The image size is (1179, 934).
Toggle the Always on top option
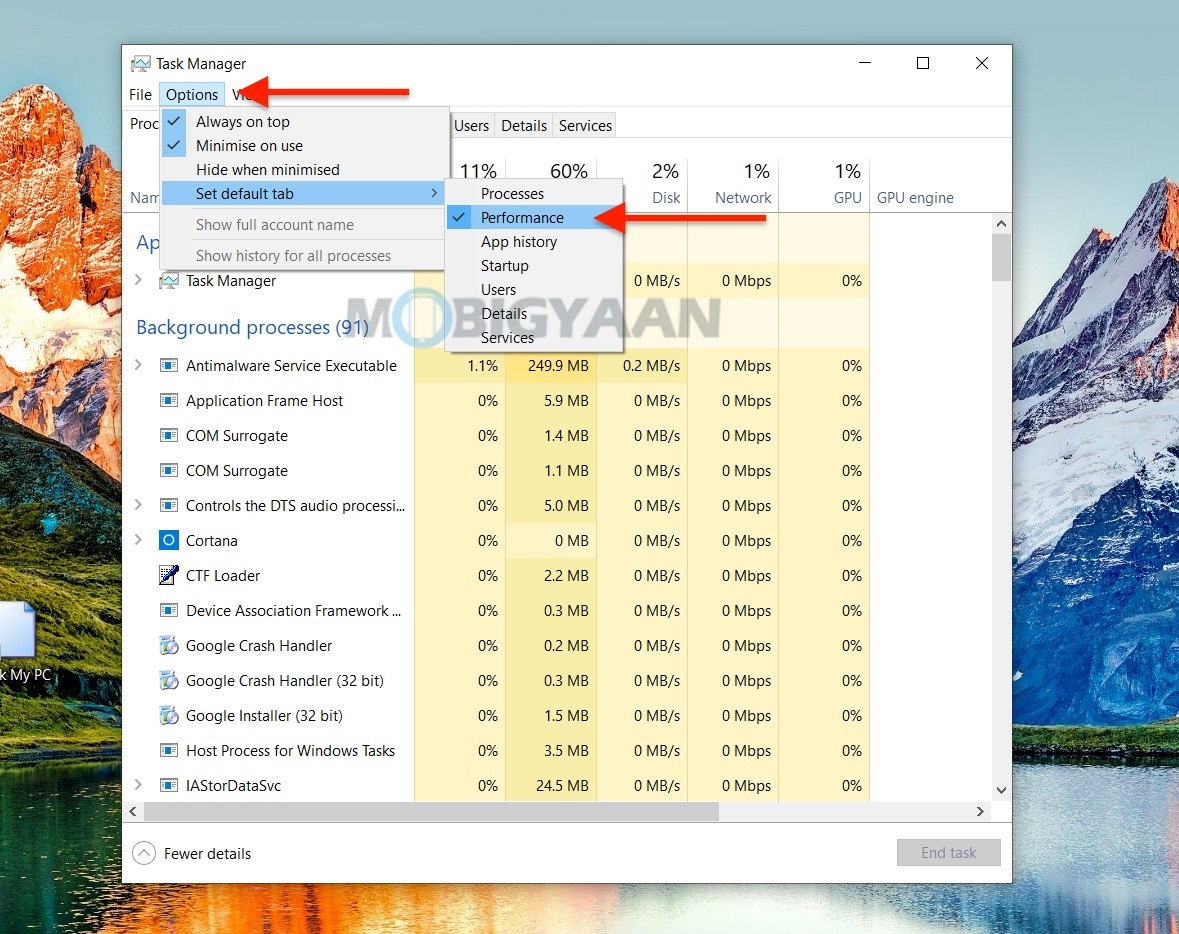pos(243,121)
